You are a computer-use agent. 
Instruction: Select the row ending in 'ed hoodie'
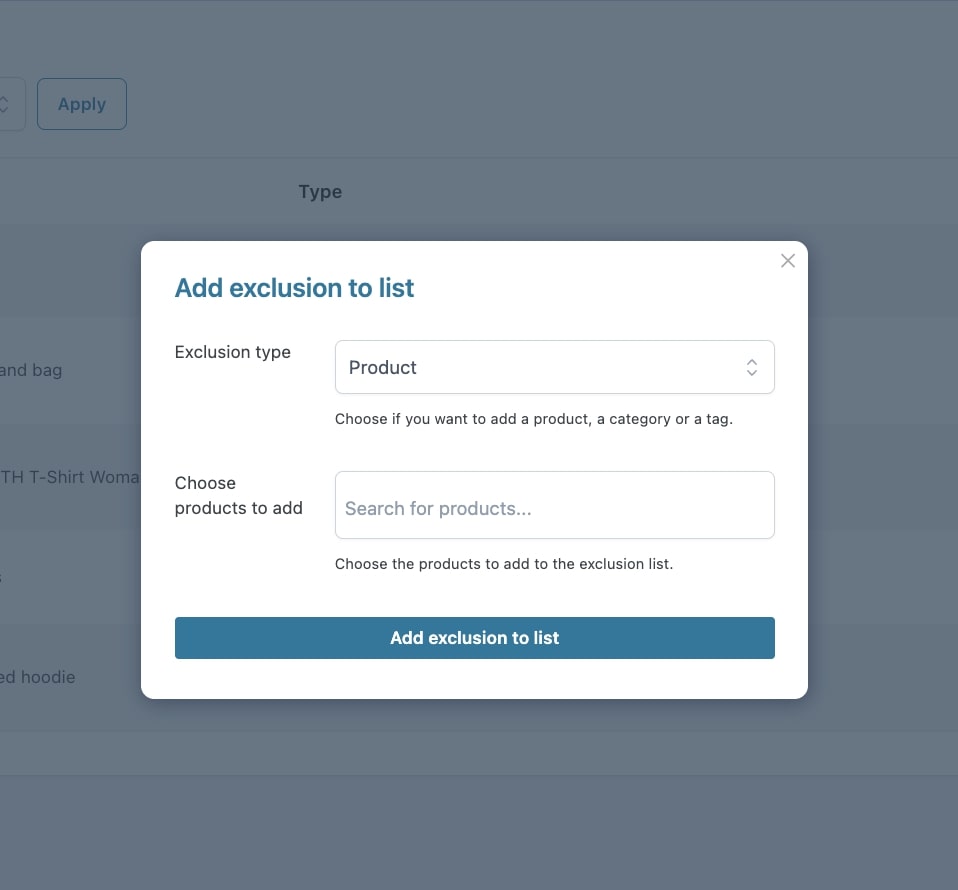[x=40, y=677]
